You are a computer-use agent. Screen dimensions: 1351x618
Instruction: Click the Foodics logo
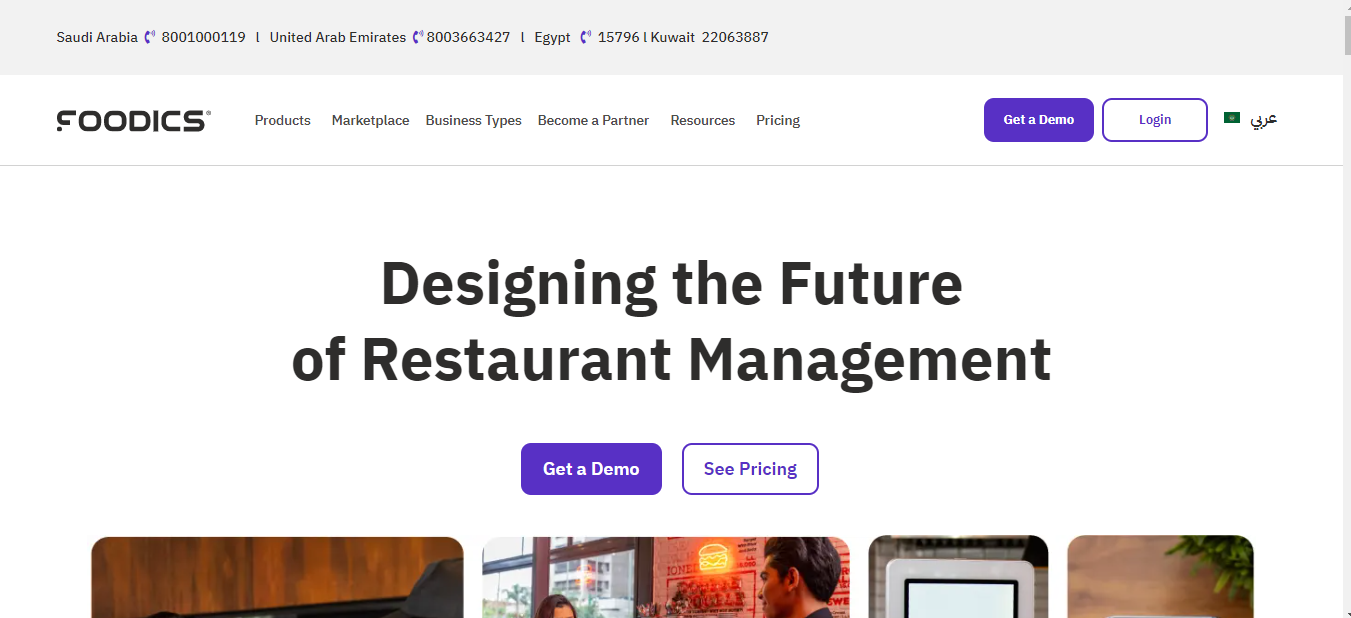click(133, 121)
